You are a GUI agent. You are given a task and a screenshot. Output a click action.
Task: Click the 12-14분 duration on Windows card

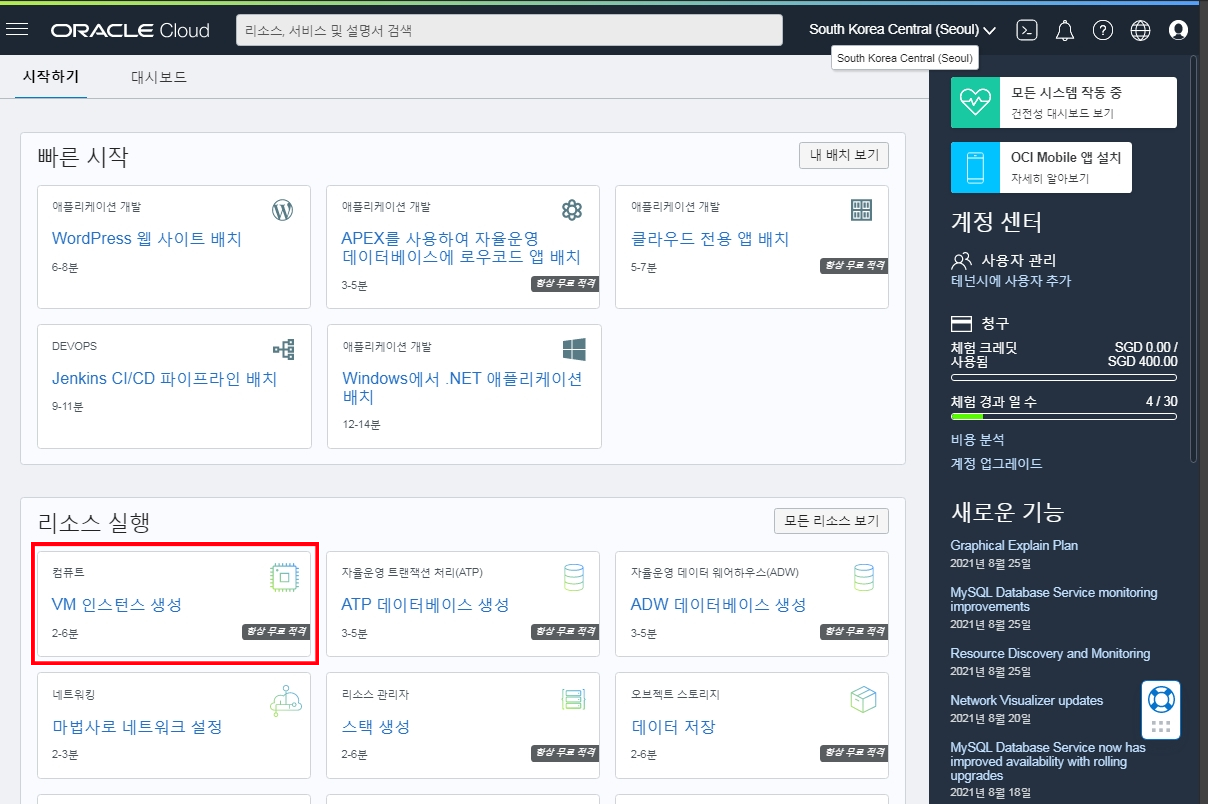click(361, 424)
